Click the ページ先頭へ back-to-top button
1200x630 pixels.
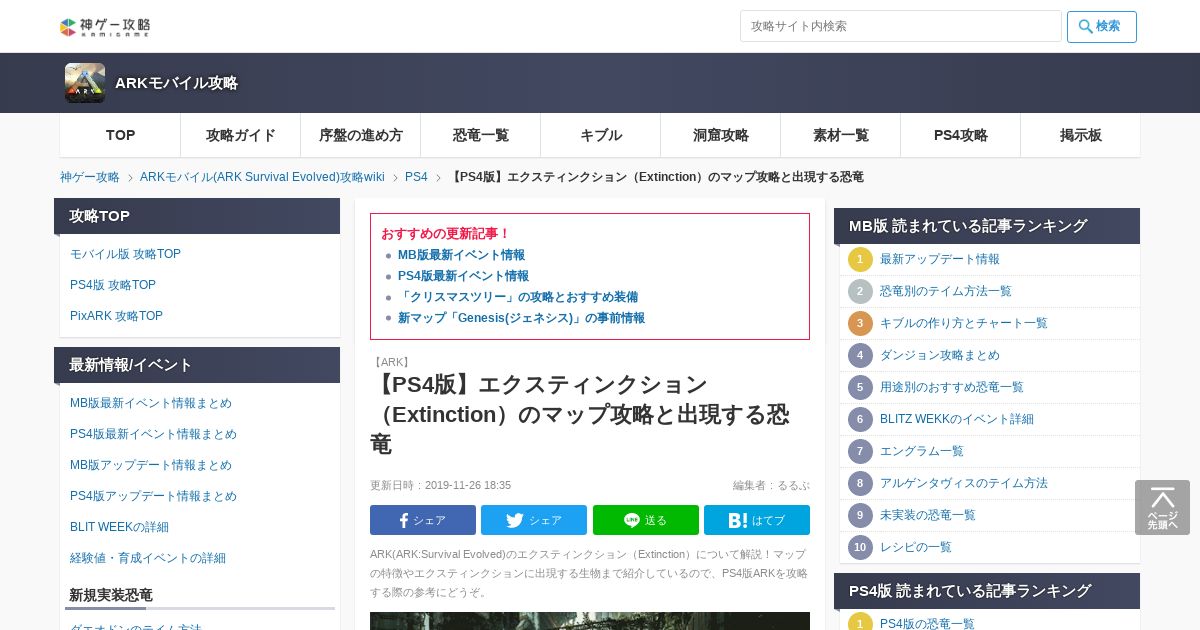(1162, 507)
